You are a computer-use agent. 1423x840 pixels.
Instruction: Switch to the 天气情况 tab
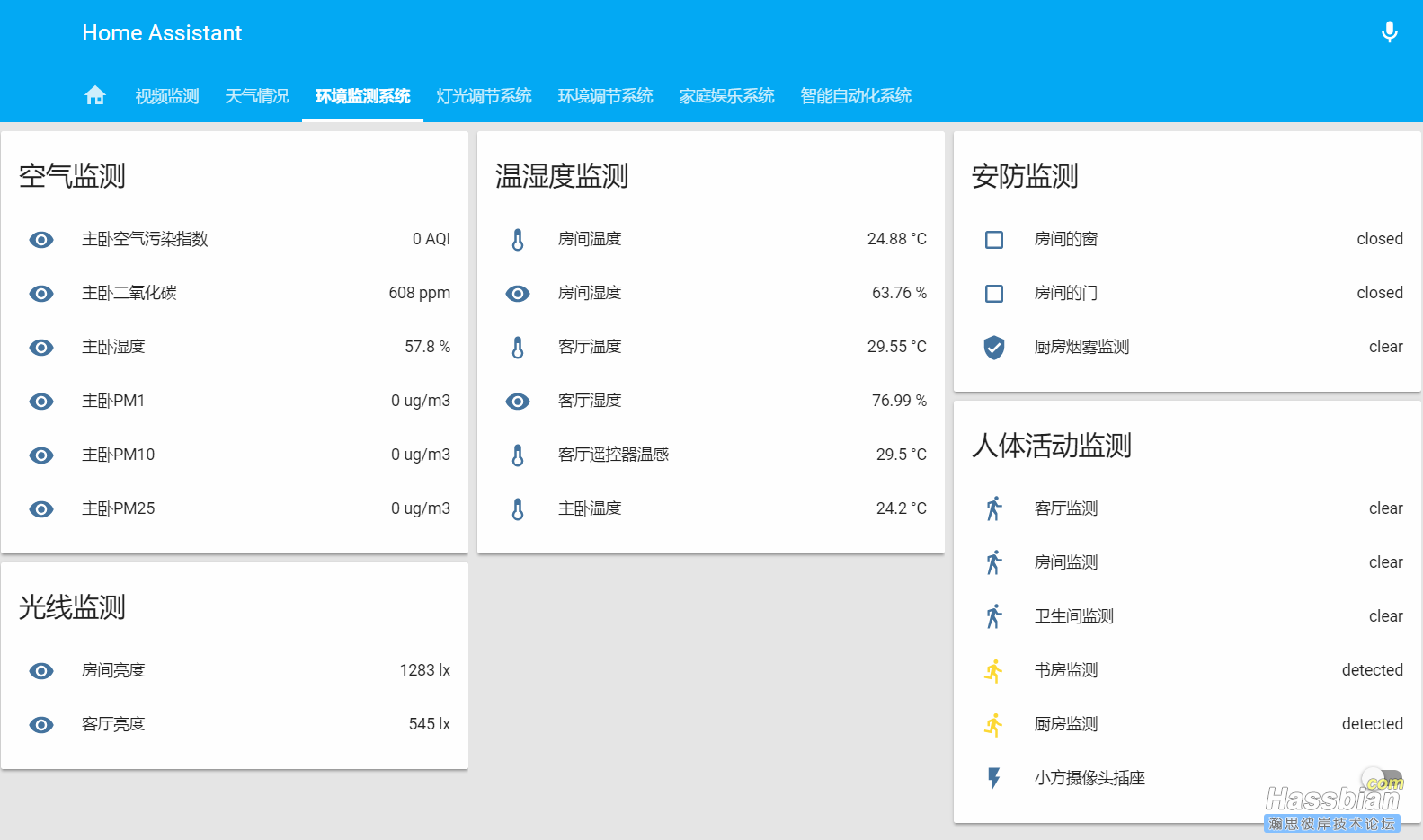click(257, 95)
